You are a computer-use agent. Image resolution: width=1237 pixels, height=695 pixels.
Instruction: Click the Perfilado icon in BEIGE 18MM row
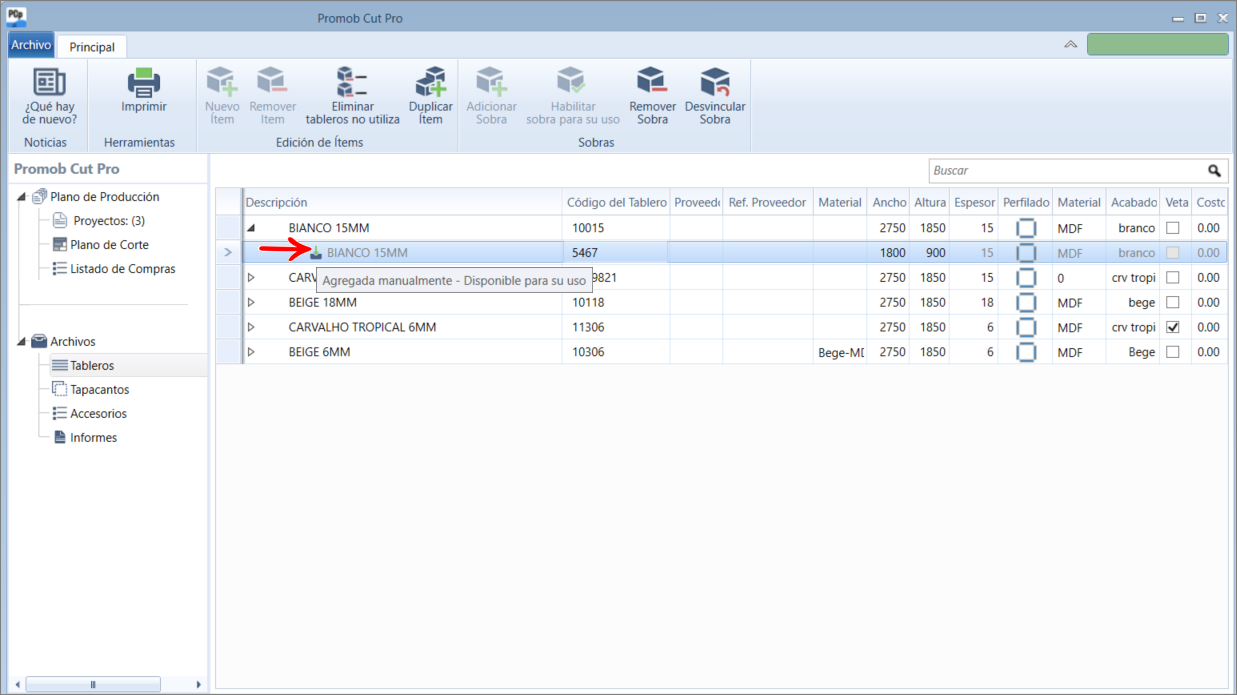[1025, 302]
